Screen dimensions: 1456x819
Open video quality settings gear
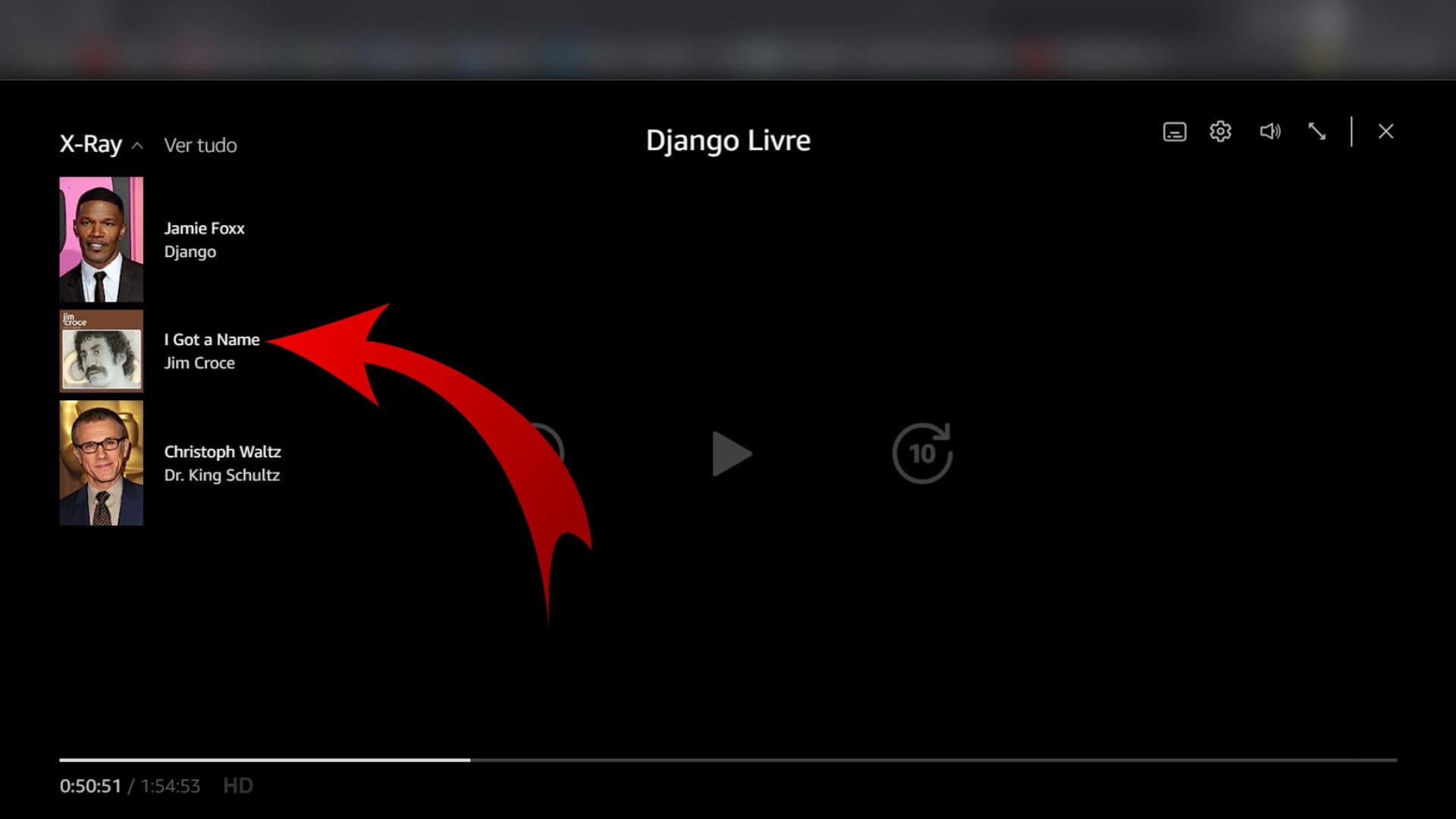pos(1221,131)
